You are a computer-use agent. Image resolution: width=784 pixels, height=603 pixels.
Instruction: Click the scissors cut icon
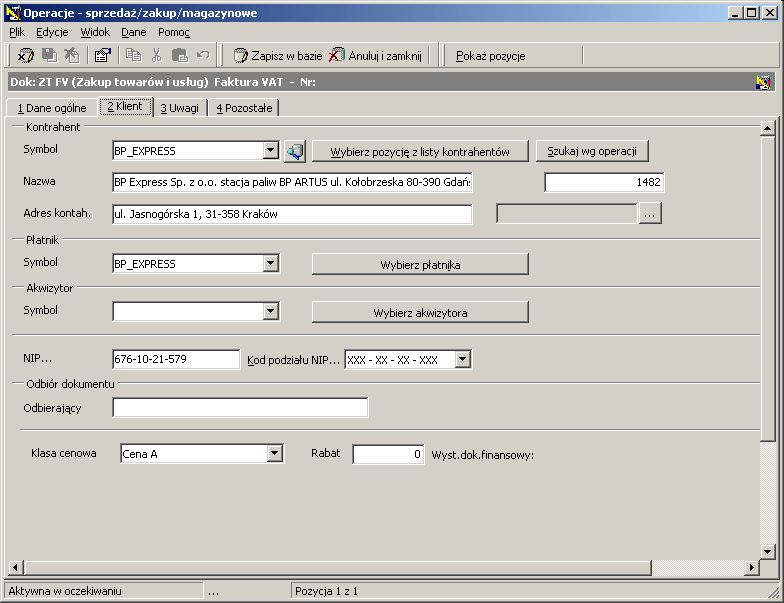(156, 55)
